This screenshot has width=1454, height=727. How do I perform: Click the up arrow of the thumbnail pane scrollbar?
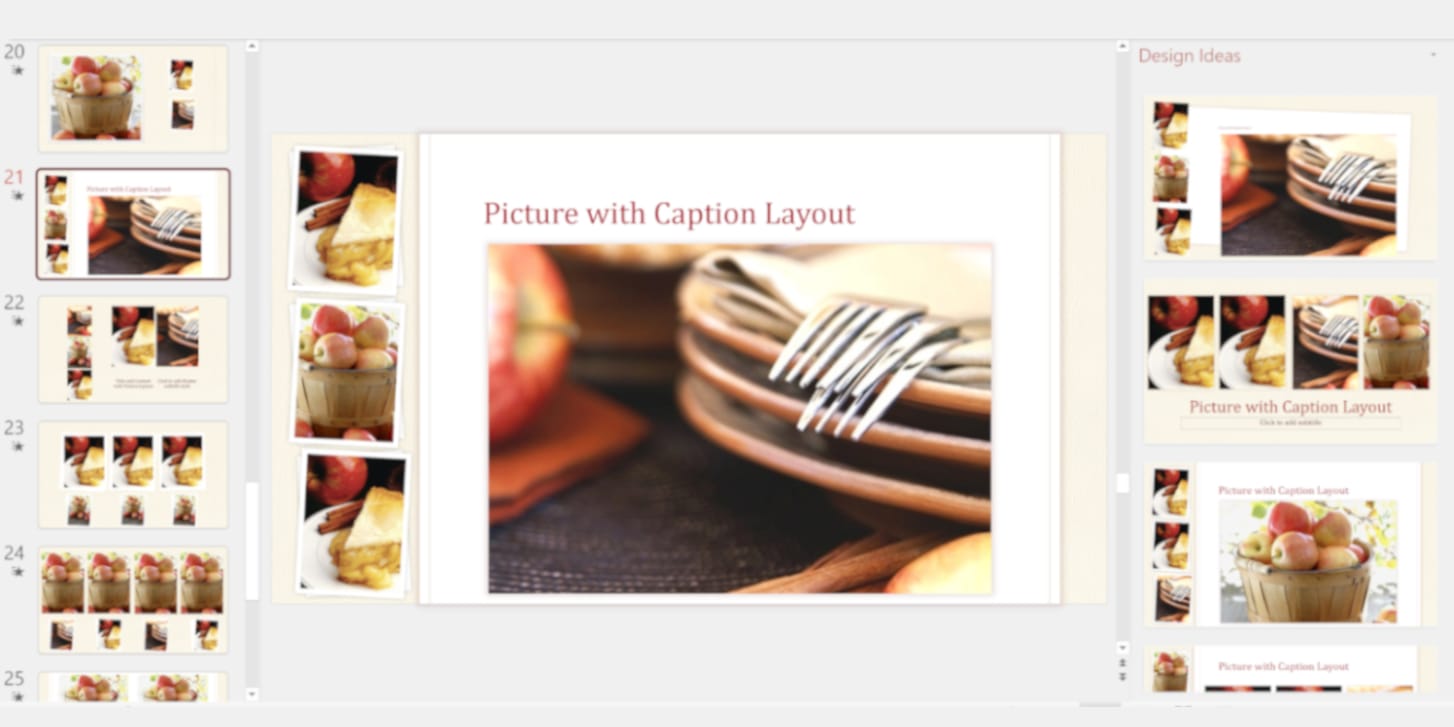click(x=252, y=46)
